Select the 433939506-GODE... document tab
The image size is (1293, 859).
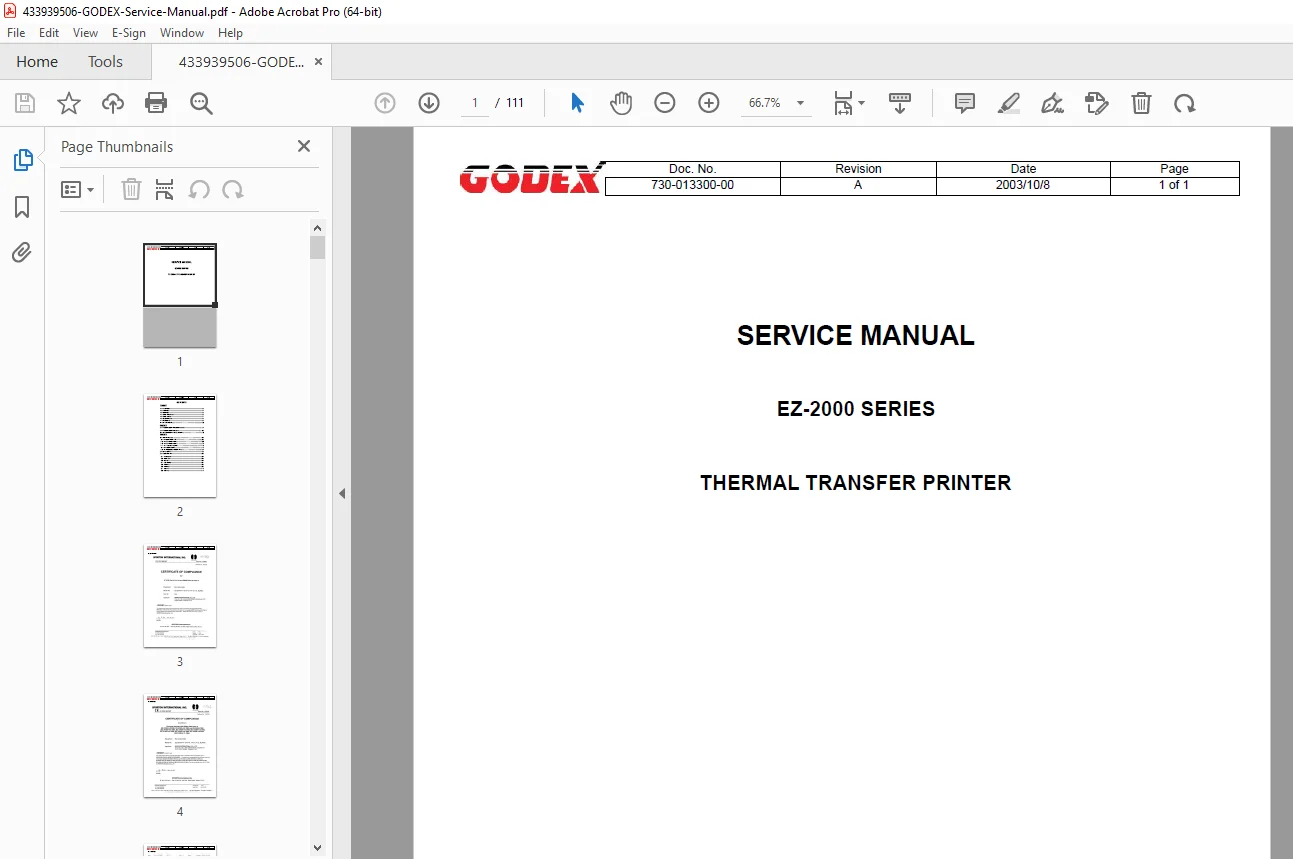pyautogui.click(x=241, y=62)
